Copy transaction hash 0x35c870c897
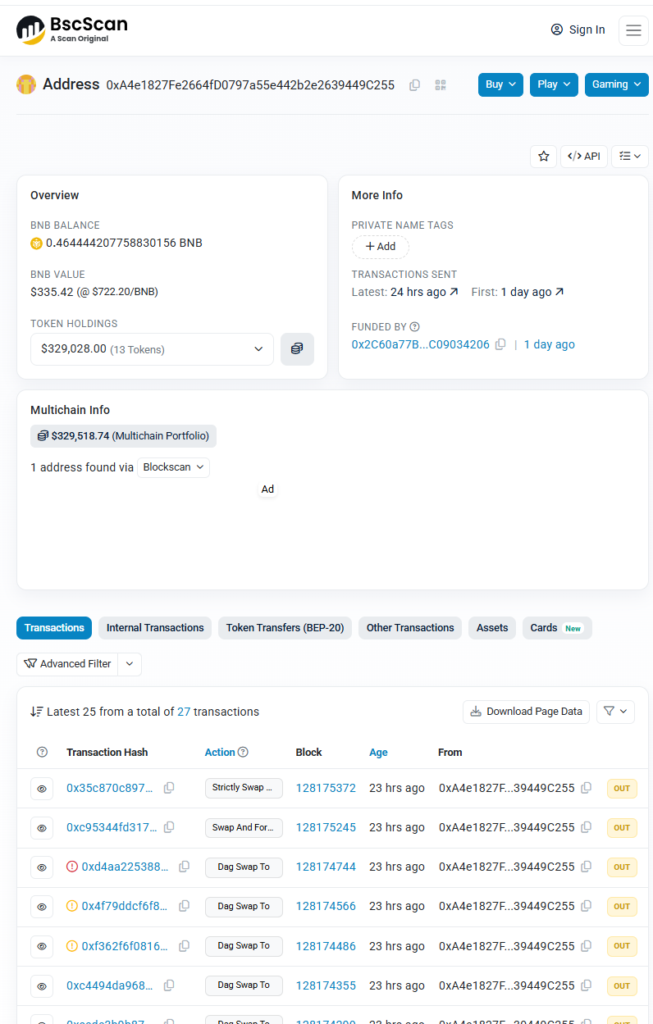This screenshot has width=653, height=1024. [x=169, y=788]
